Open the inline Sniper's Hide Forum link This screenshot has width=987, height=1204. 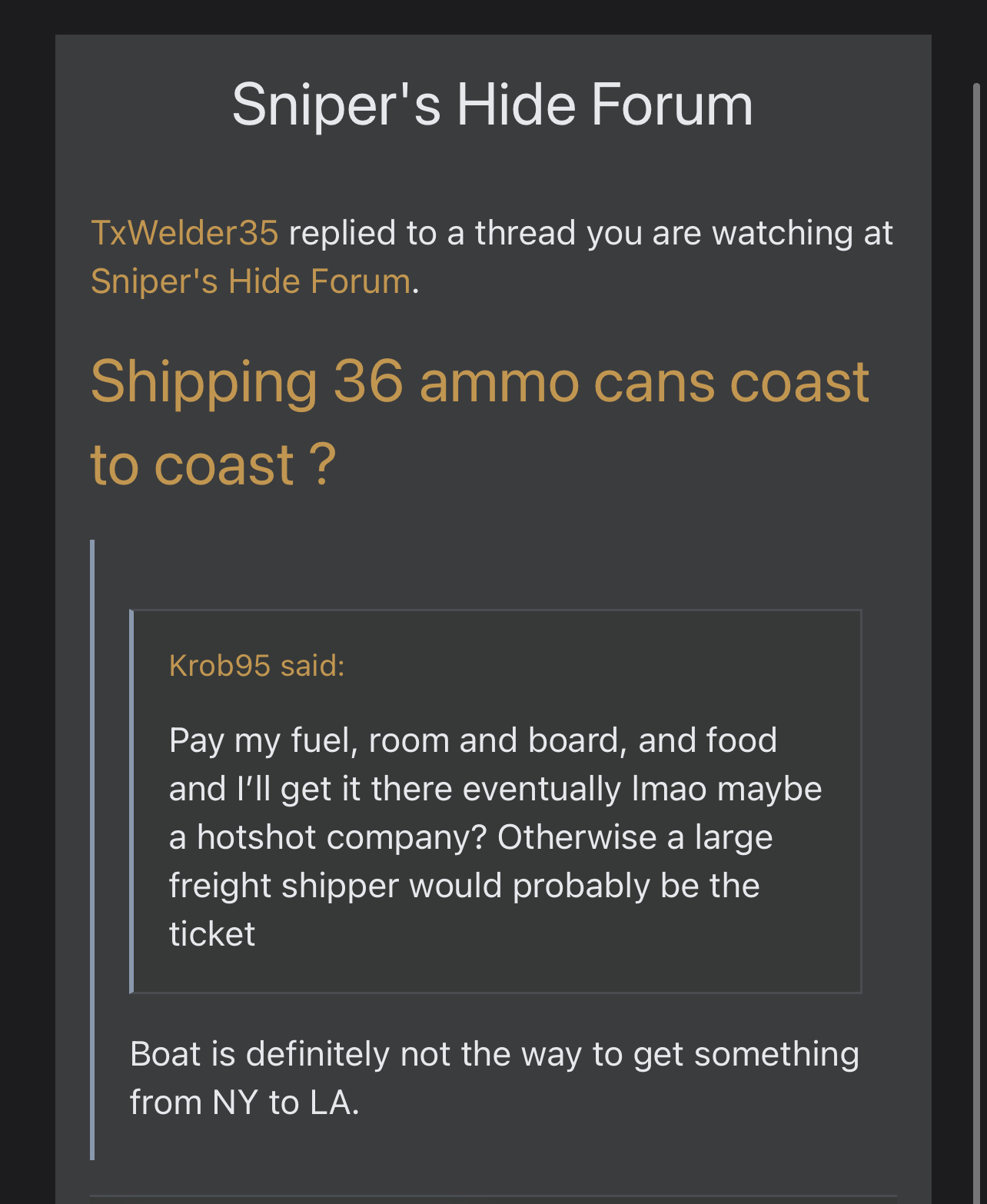click(x=251, y=281)
